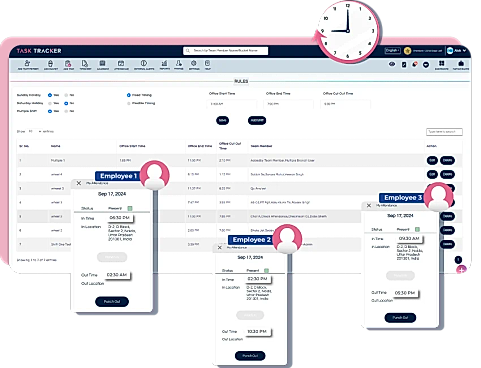Click the Office End Time field
The width and height of the screenshot is (481, 368).
(289, 104)
